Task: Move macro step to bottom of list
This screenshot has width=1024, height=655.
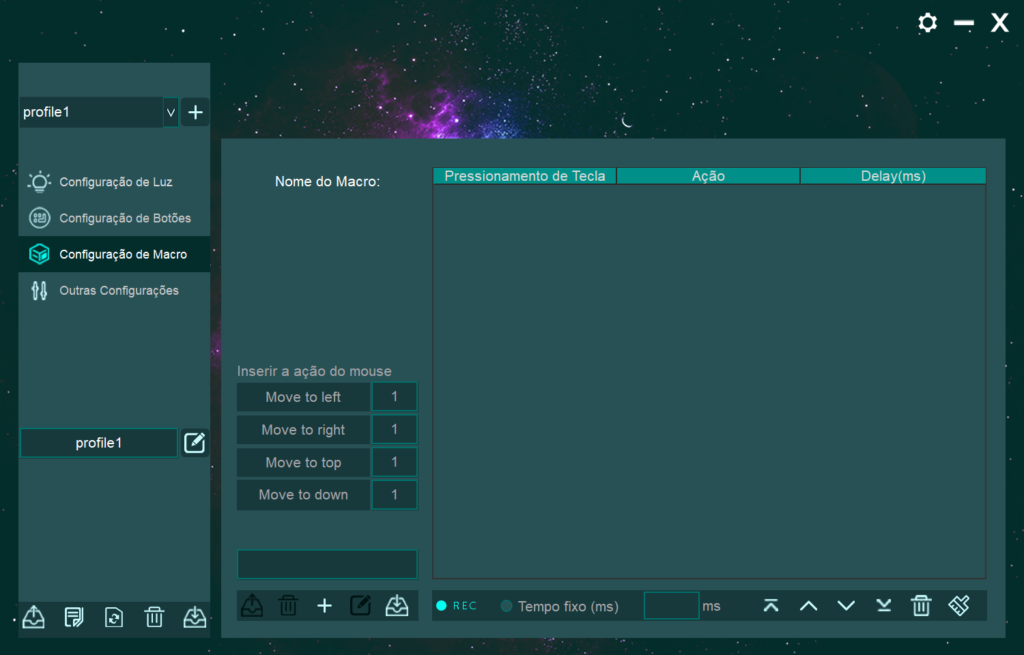Action: (884, 605)
